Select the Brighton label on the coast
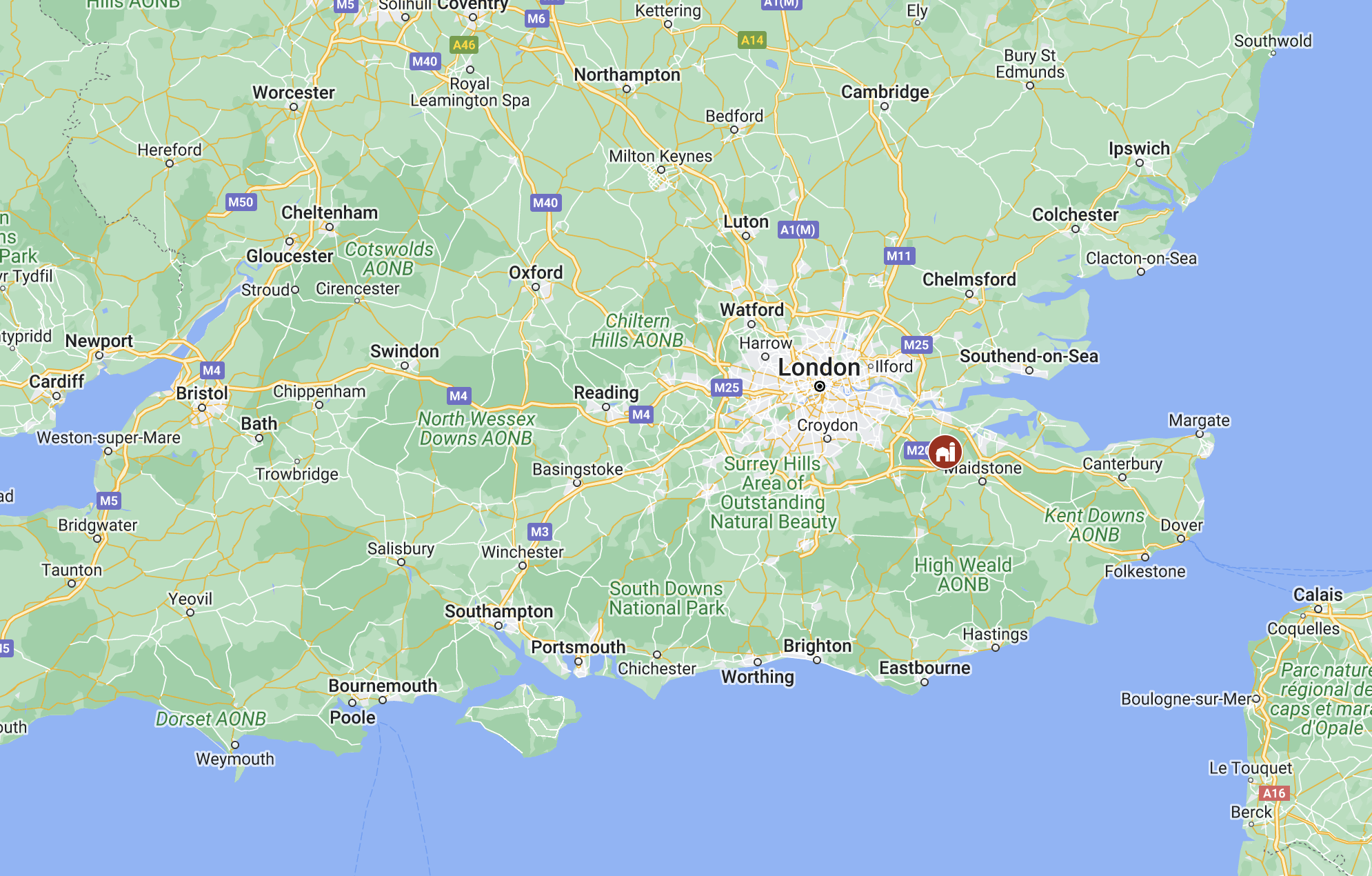 pos(818,646)
